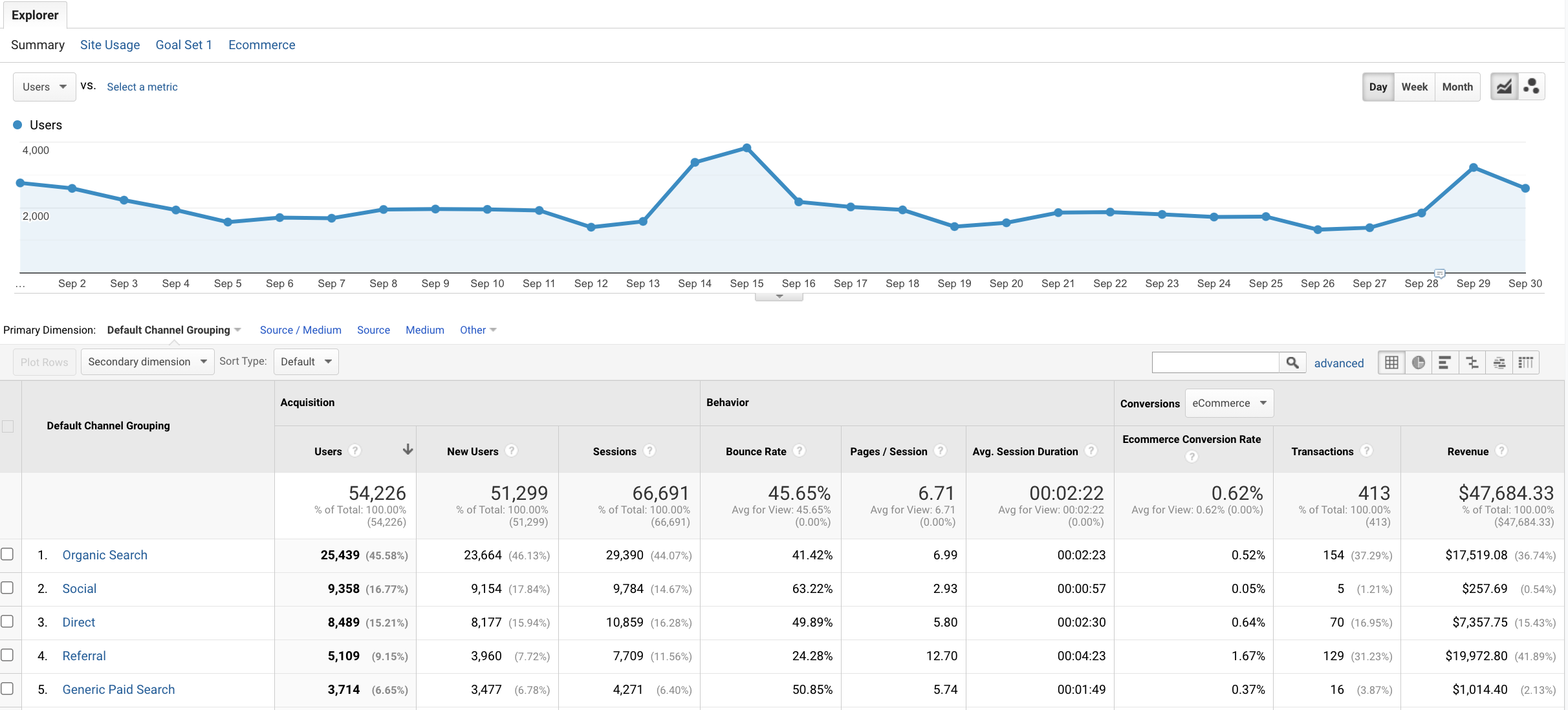Select the line chart icon
1568x710 pixels.
pos(1505,87)
